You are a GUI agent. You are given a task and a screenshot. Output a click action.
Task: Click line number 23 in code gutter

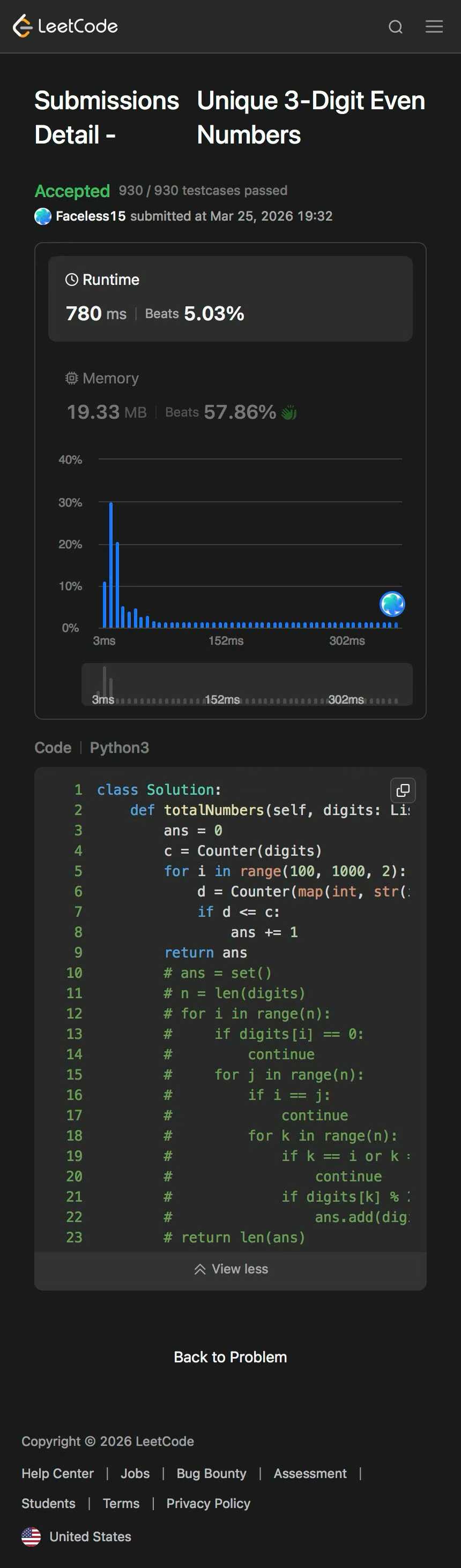[x=75, y=1238]
